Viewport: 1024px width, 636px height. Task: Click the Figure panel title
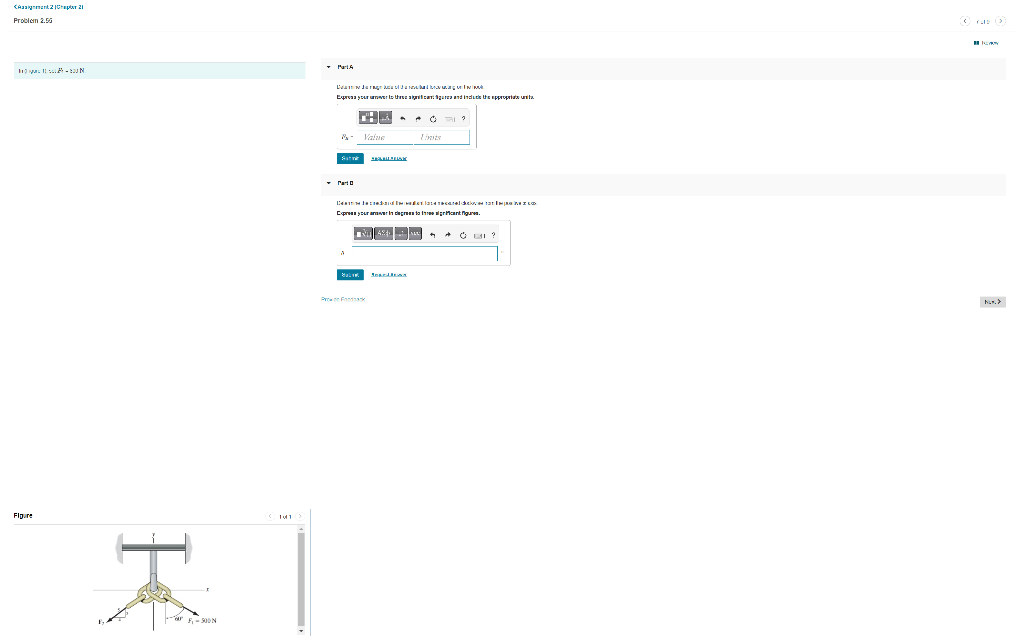(x=23, y=516)
